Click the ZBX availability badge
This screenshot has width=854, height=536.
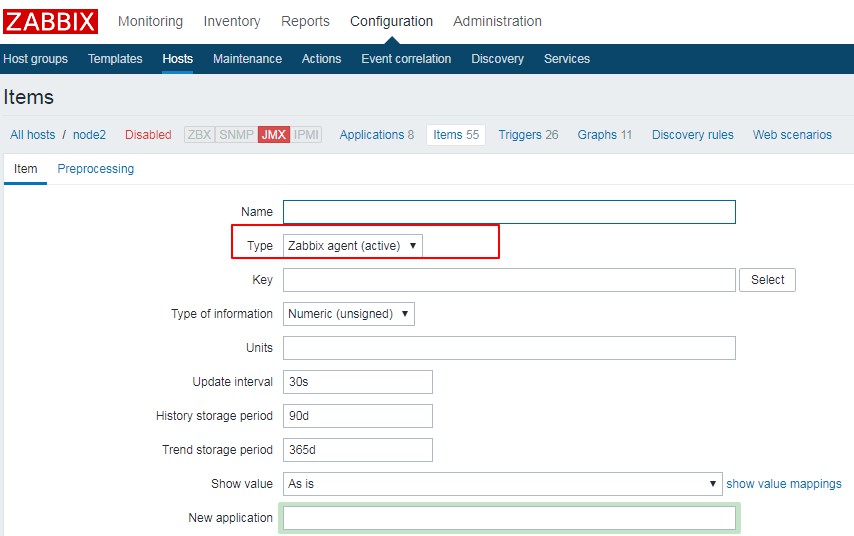200,135
